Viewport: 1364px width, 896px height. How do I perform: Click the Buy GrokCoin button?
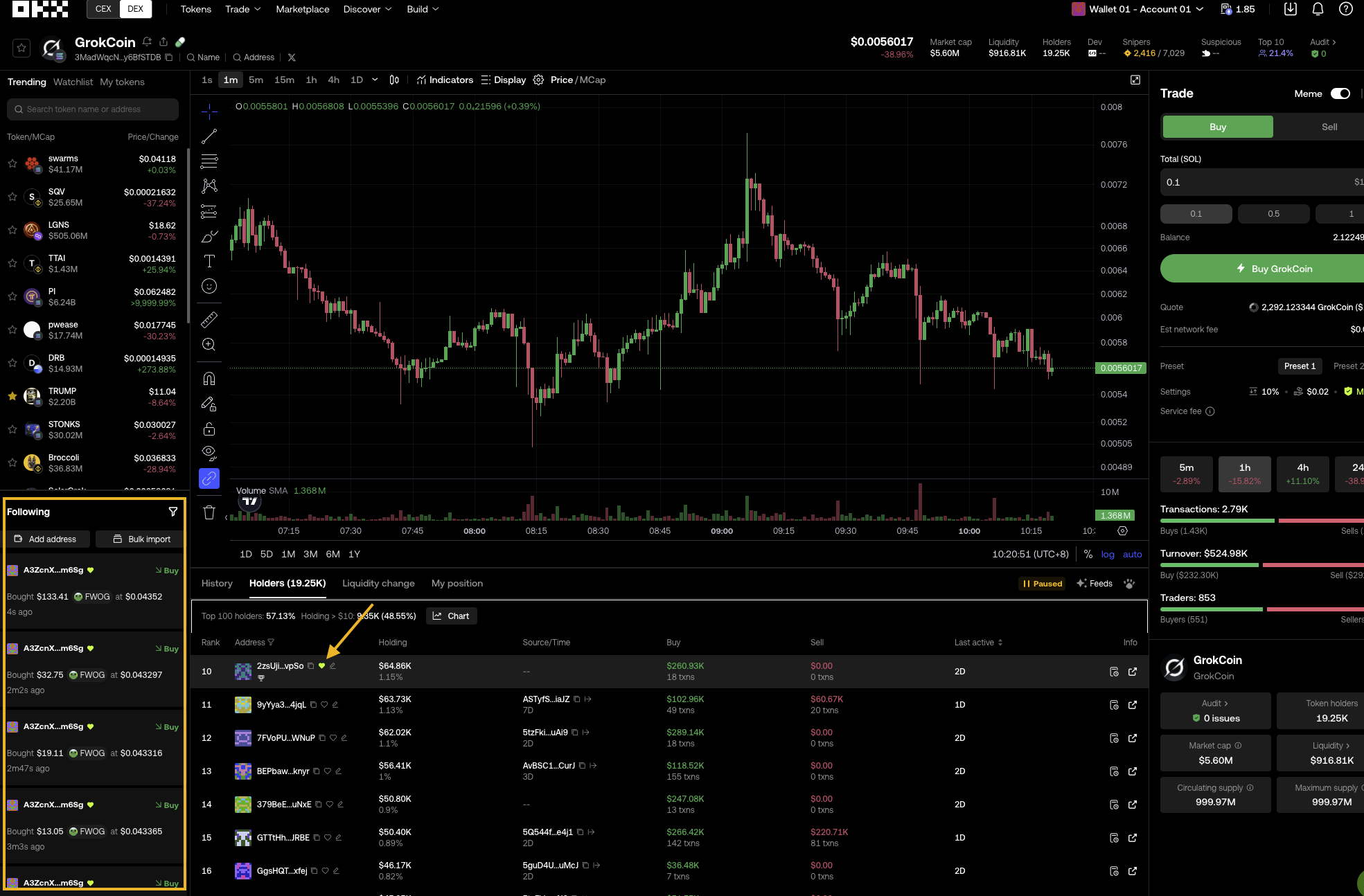[1273, 269]
